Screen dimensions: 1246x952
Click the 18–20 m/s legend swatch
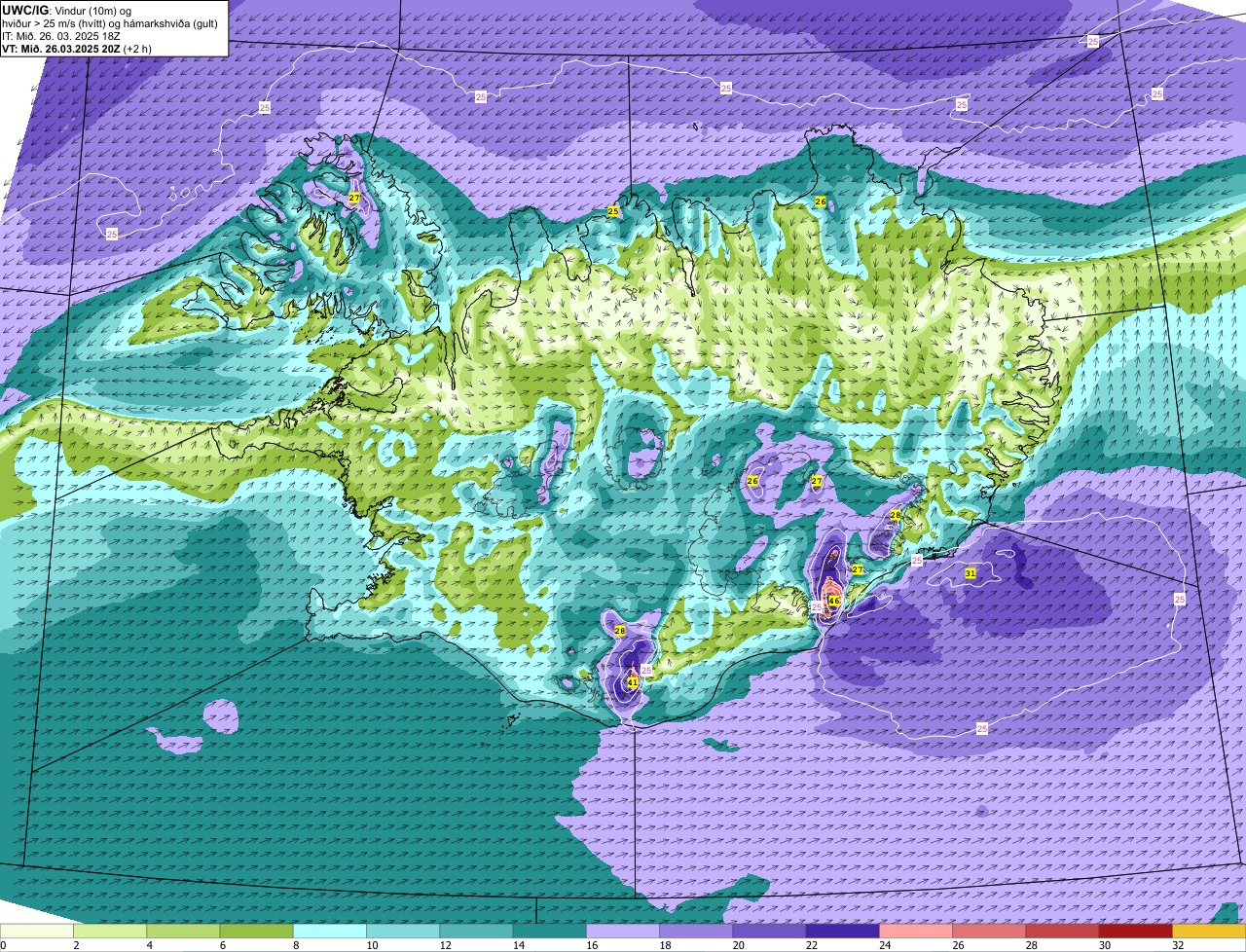[x=696, y=931]
